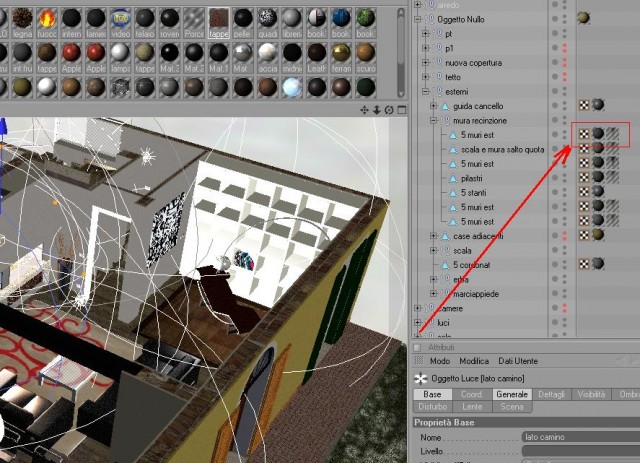
Task: Click material tag on Oggetto Nullo row
Action: pos(583,18)
